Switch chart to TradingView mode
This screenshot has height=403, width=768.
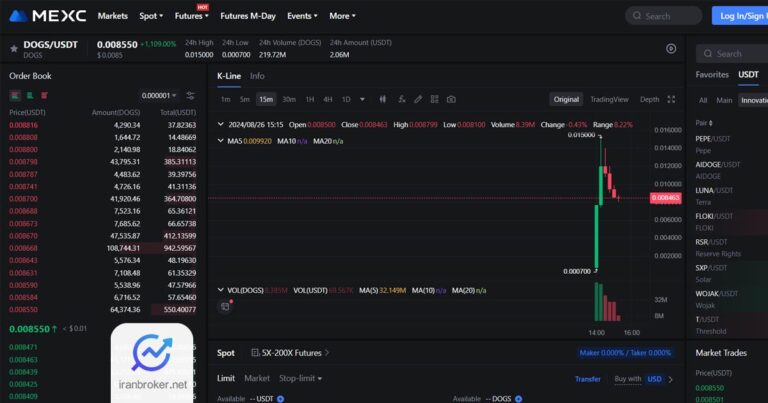[x=609, y=99]
